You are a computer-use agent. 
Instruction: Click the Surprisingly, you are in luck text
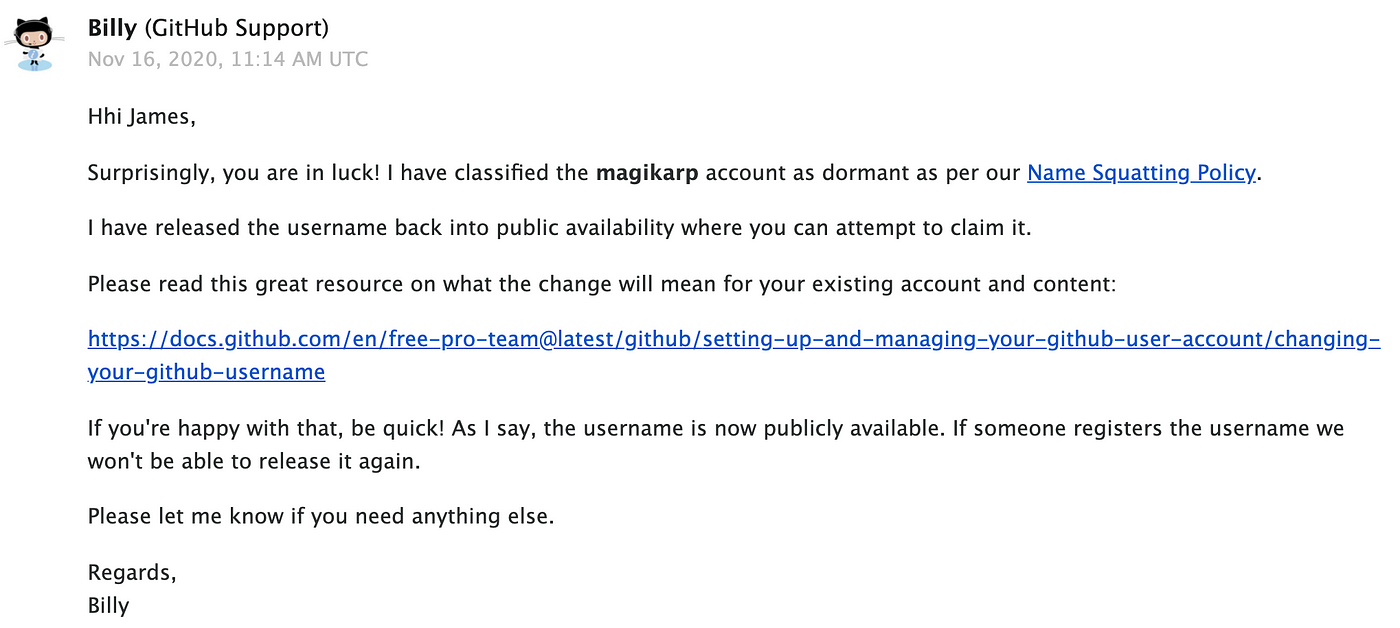(x=234, y=173)
